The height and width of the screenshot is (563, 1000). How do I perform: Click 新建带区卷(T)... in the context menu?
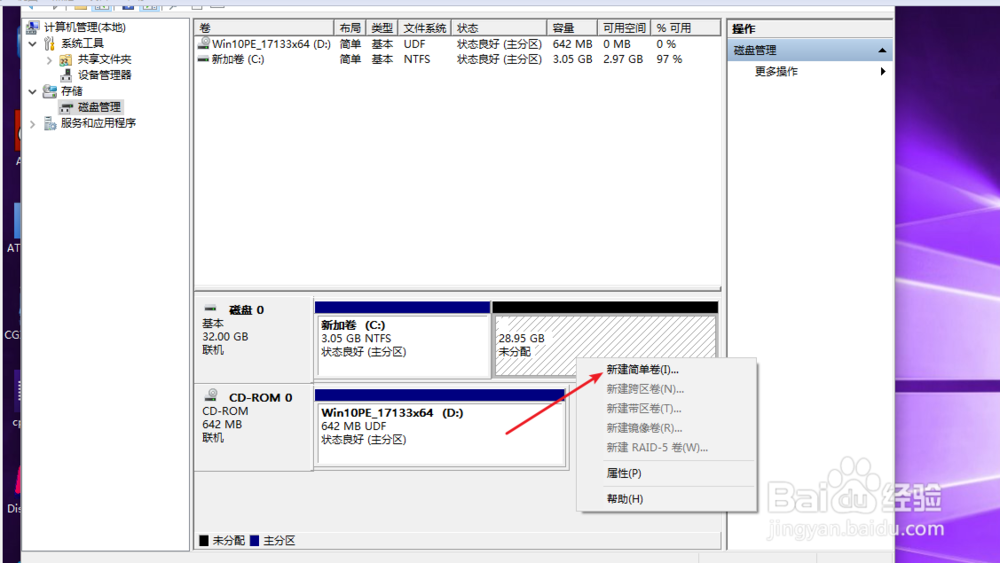[x=643, y=409]
